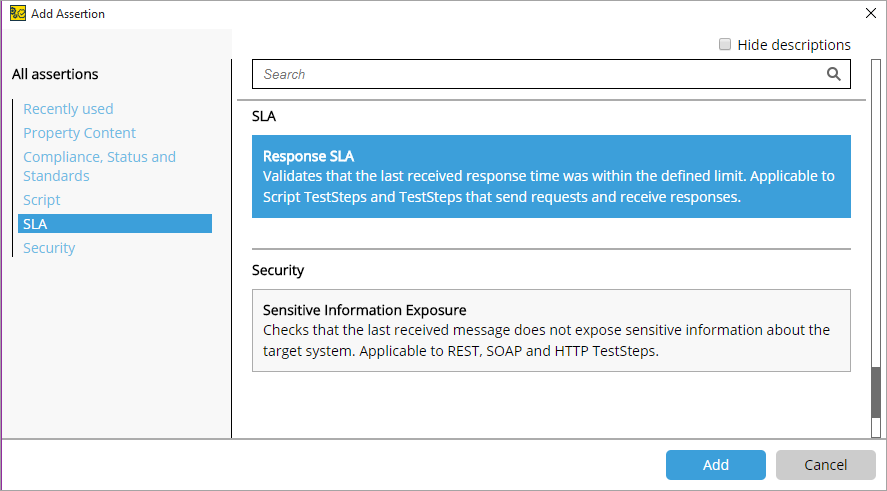The width and height of the screenshot is (887, 491).
Task: Close the Add Assertion dialog
Action: tap(871, 14)
